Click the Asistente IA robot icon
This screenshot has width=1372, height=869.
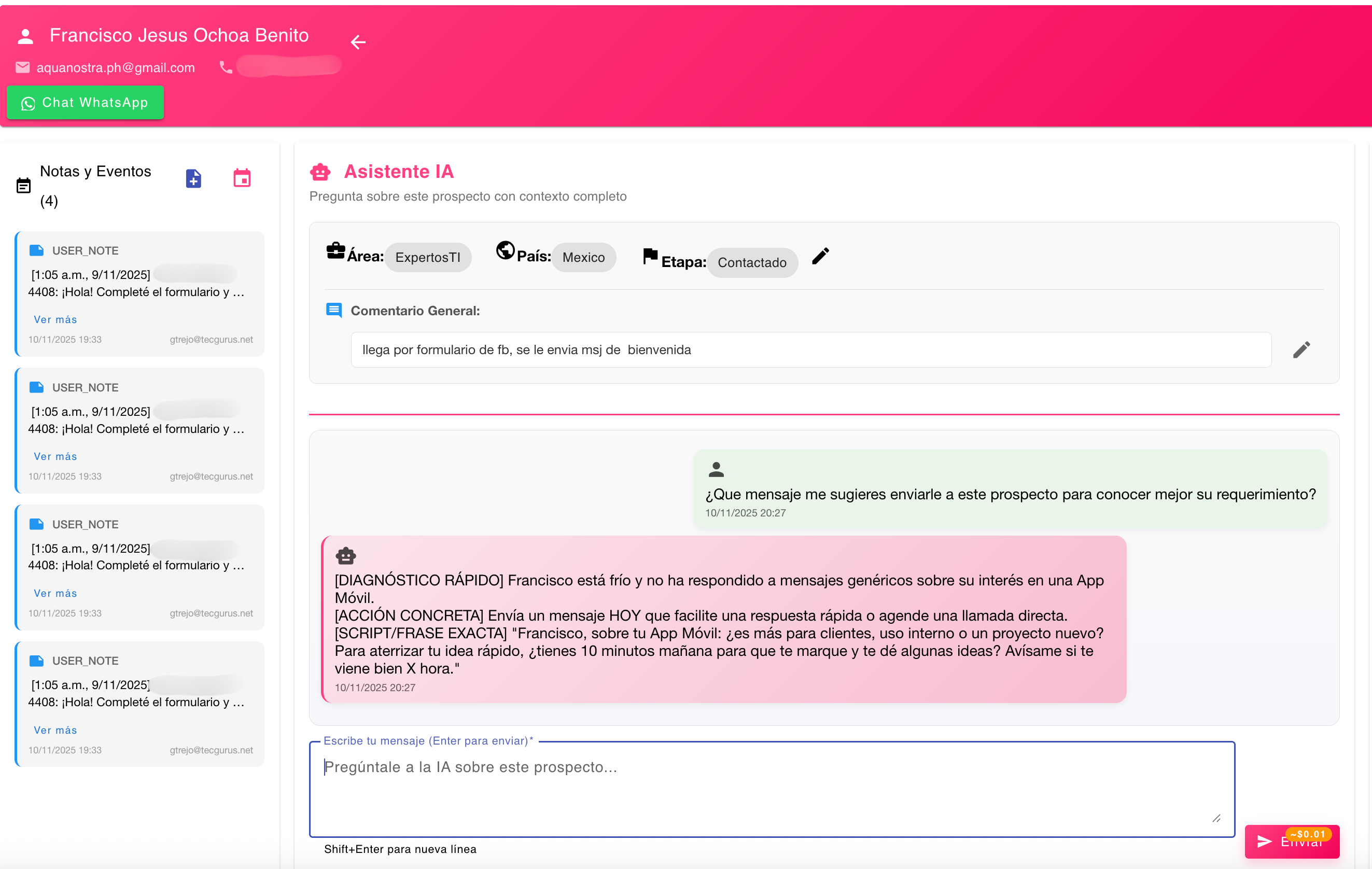click(x=320, y=172)
